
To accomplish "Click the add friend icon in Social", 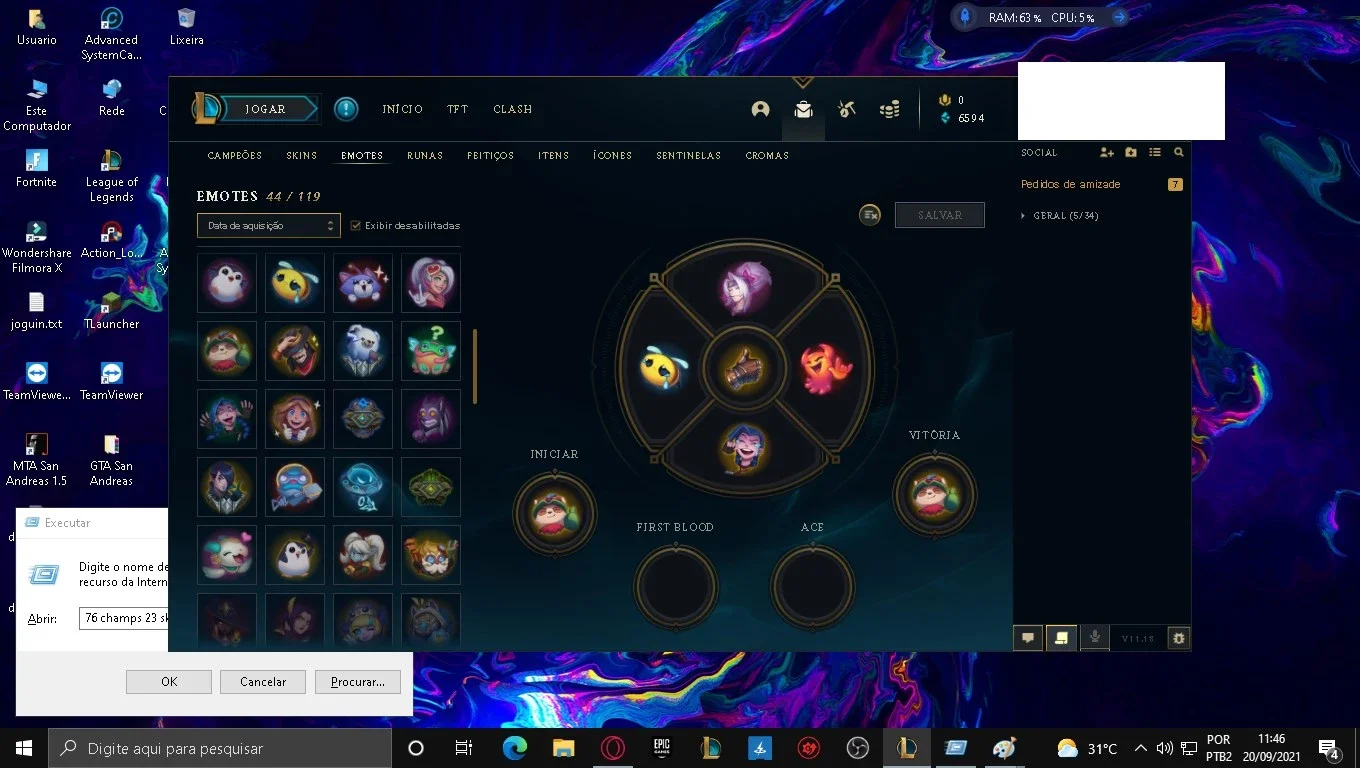I will 1107,152.
